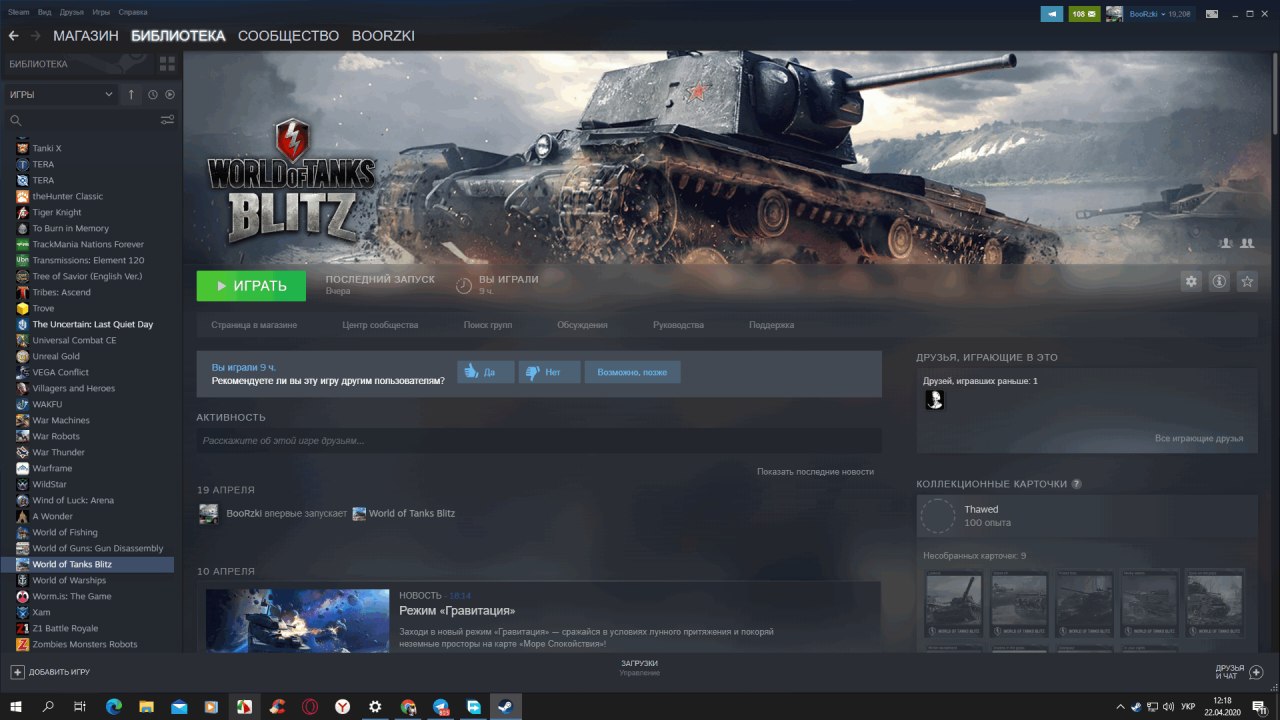Open the Режим «Гравитация» news thumbnail

click(x=297, y=620)
